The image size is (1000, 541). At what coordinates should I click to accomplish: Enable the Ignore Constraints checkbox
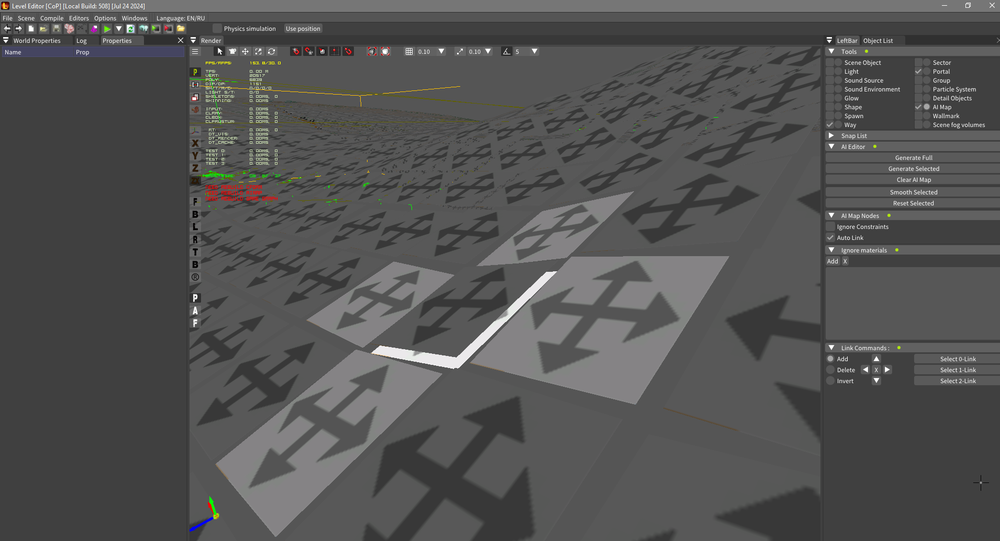coord(830,227)
